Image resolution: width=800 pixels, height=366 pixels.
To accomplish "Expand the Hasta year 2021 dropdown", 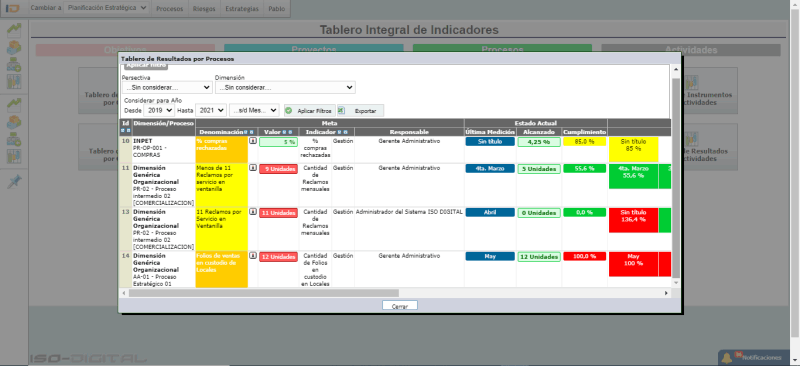I will [x=211, y=110].
